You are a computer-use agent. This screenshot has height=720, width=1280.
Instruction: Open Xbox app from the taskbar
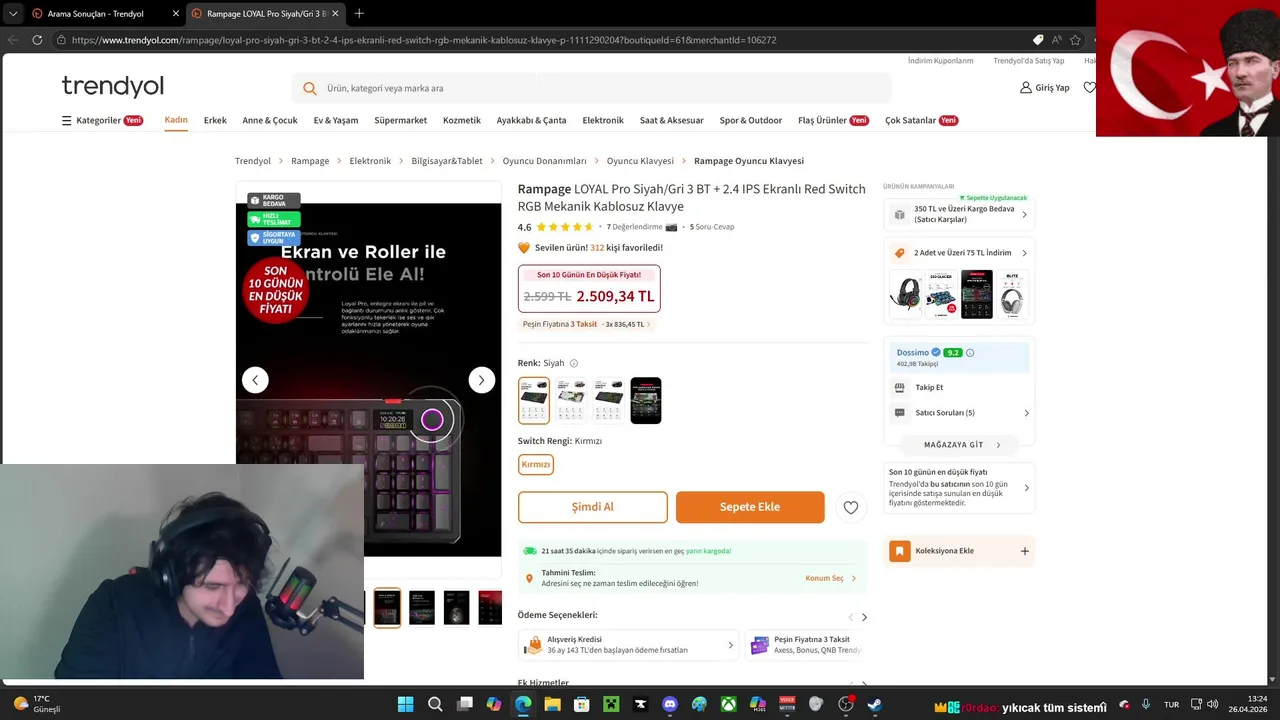coord(729,704)
